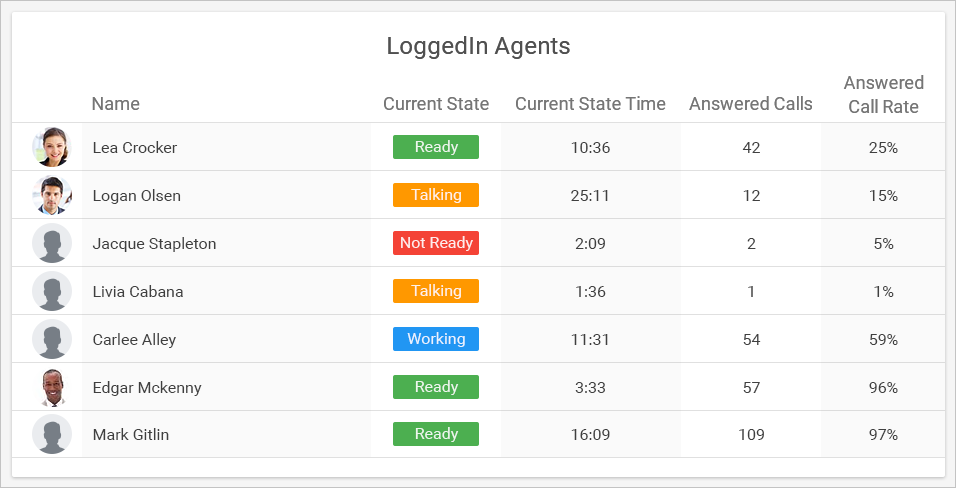Click Logan Olsen's avatar picture
Viewport: 956px width, 488px height.
[52, 195]
